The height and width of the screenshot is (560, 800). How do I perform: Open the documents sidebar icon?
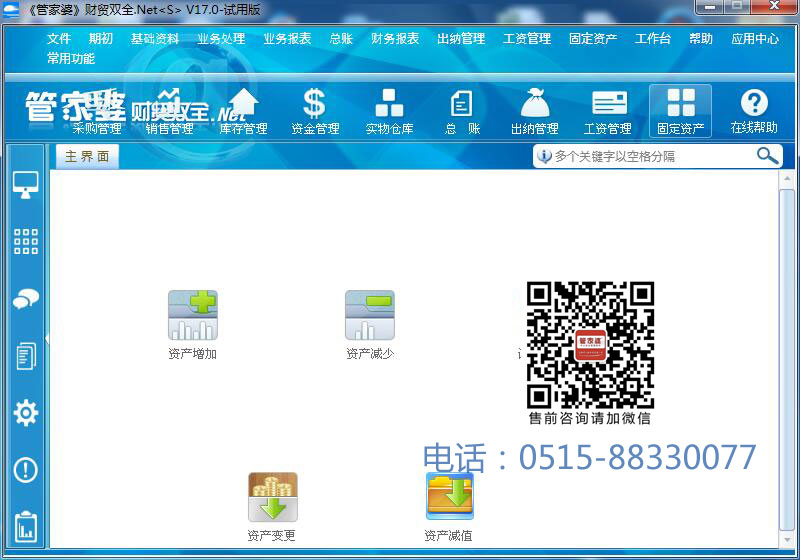[26, 356]
